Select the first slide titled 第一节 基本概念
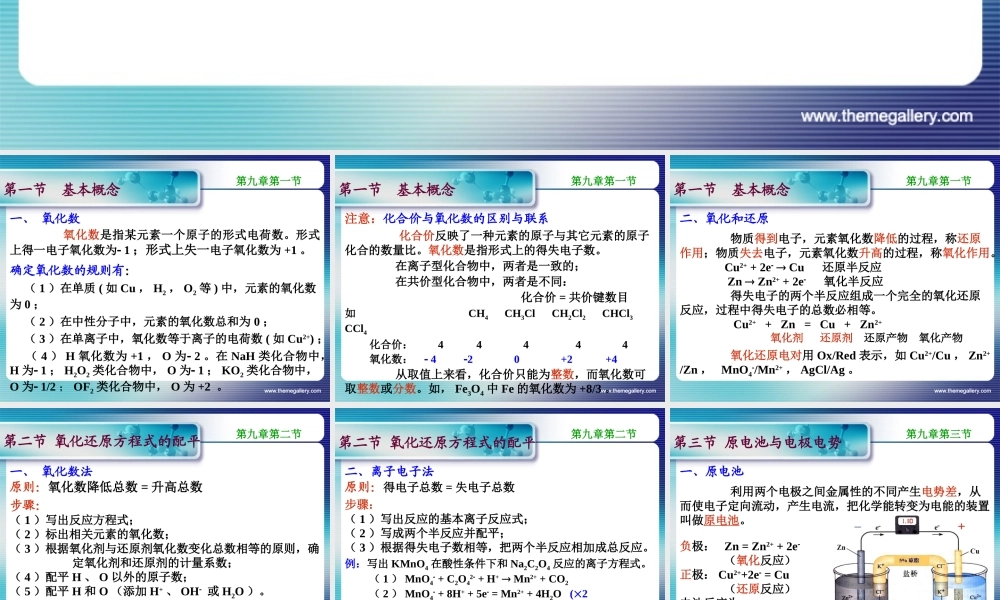 click(x=165, y=280)
